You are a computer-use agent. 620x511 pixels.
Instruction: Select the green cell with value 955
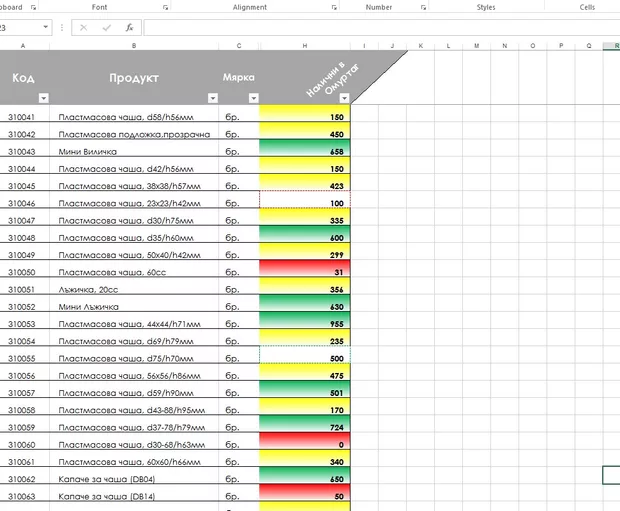[305, 324]
